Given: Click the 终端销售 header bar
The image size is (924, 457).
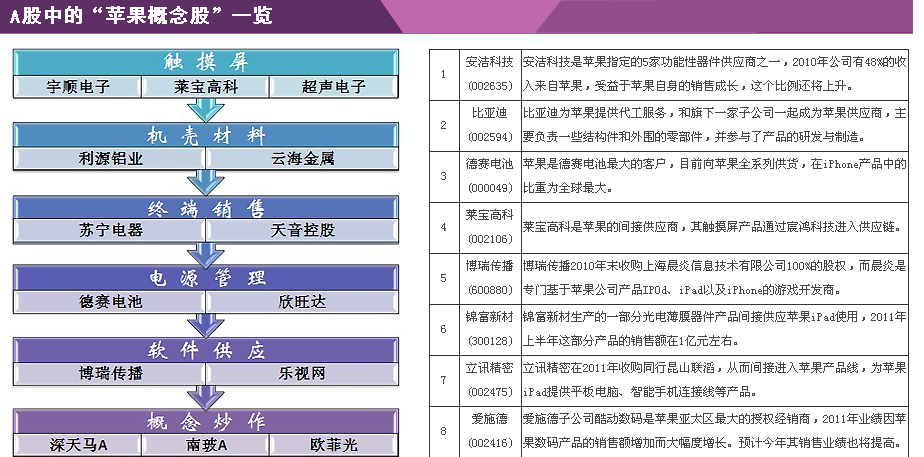Looking at the screenshot, I should pyautogui.click(x=206, y=208).
